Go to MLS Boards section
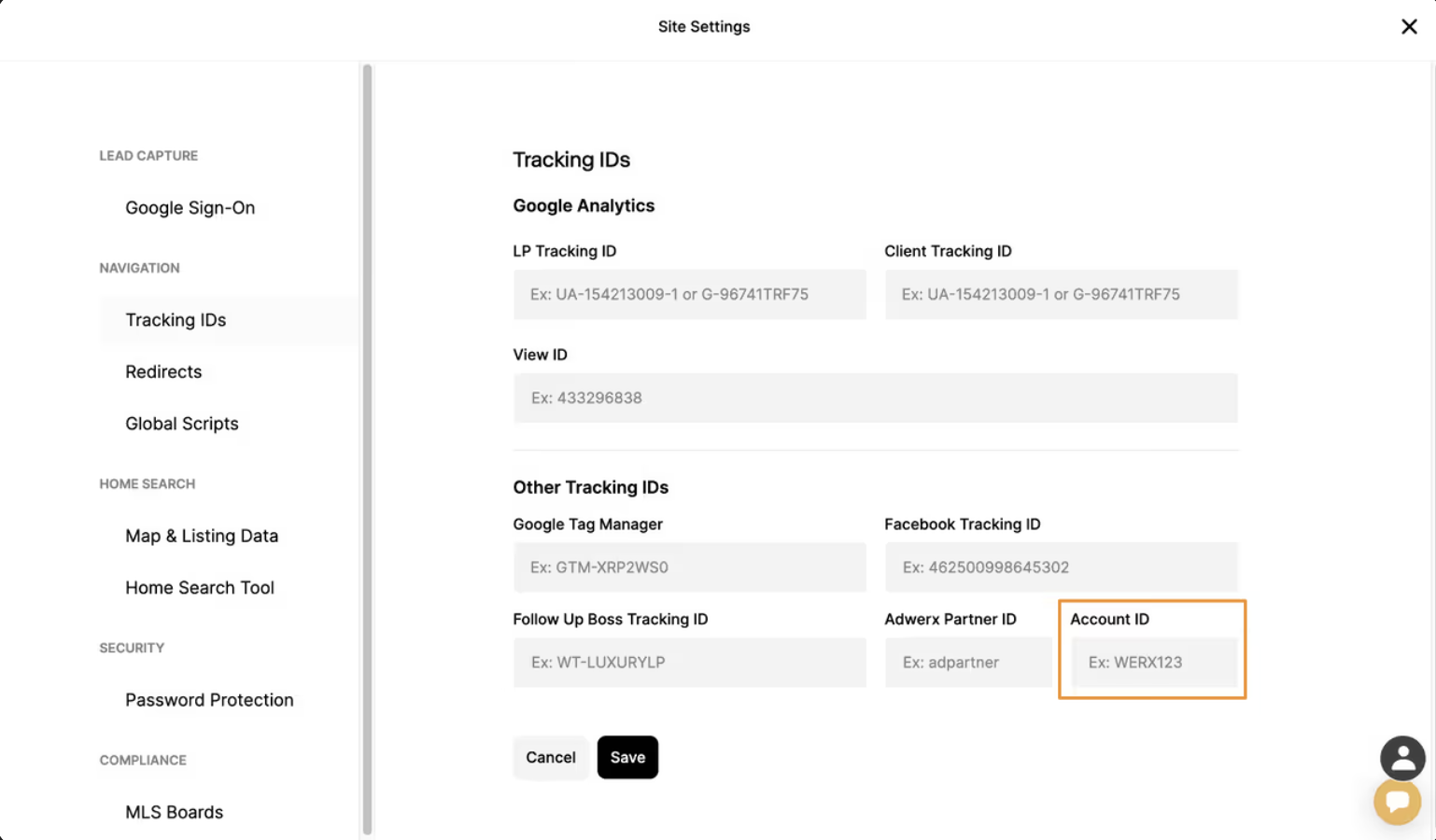 (x=175, y=812)
